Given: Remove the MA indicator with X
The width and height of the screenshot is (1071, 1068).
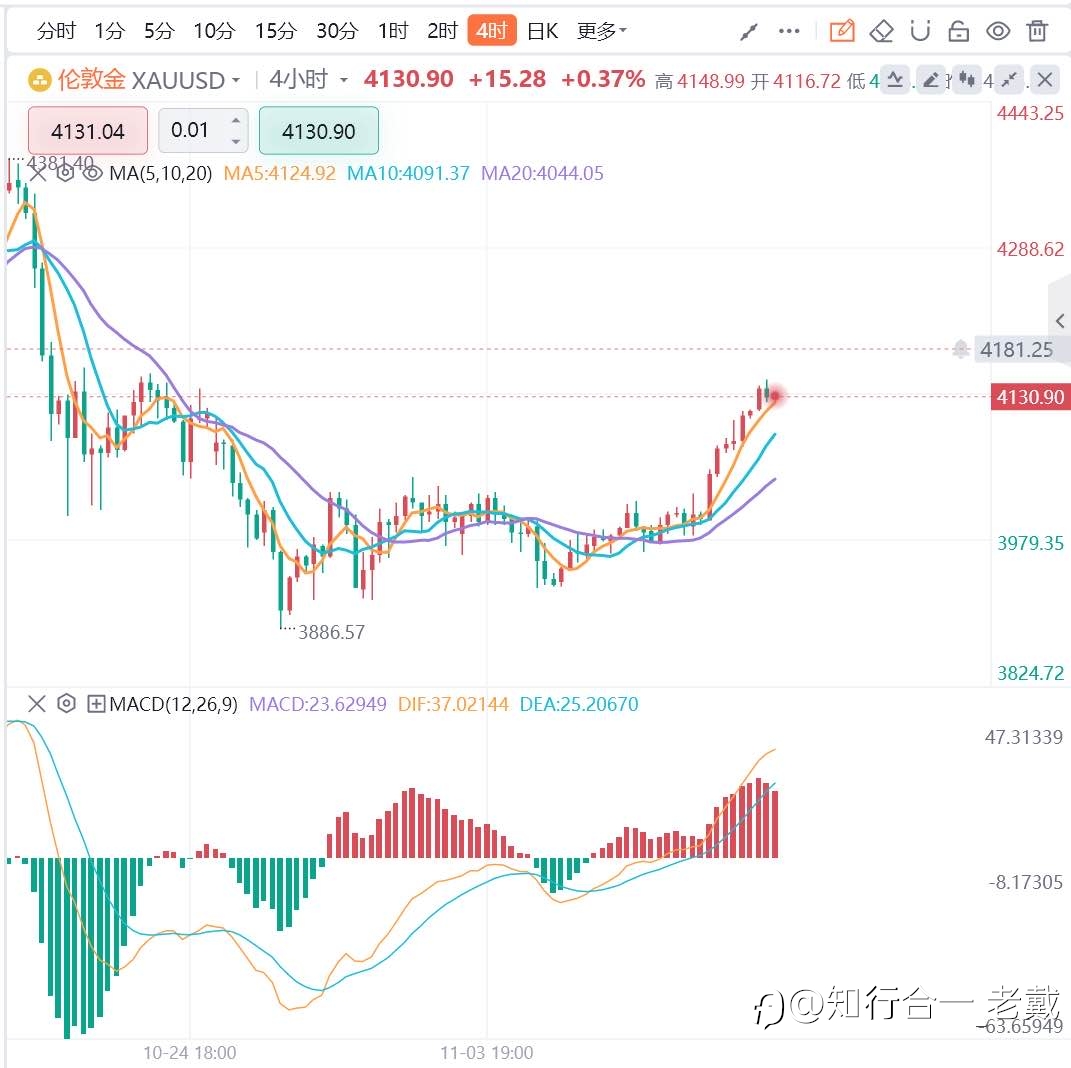Looking at the screenshot, I should pyautogui.click(x=37, y=173).
